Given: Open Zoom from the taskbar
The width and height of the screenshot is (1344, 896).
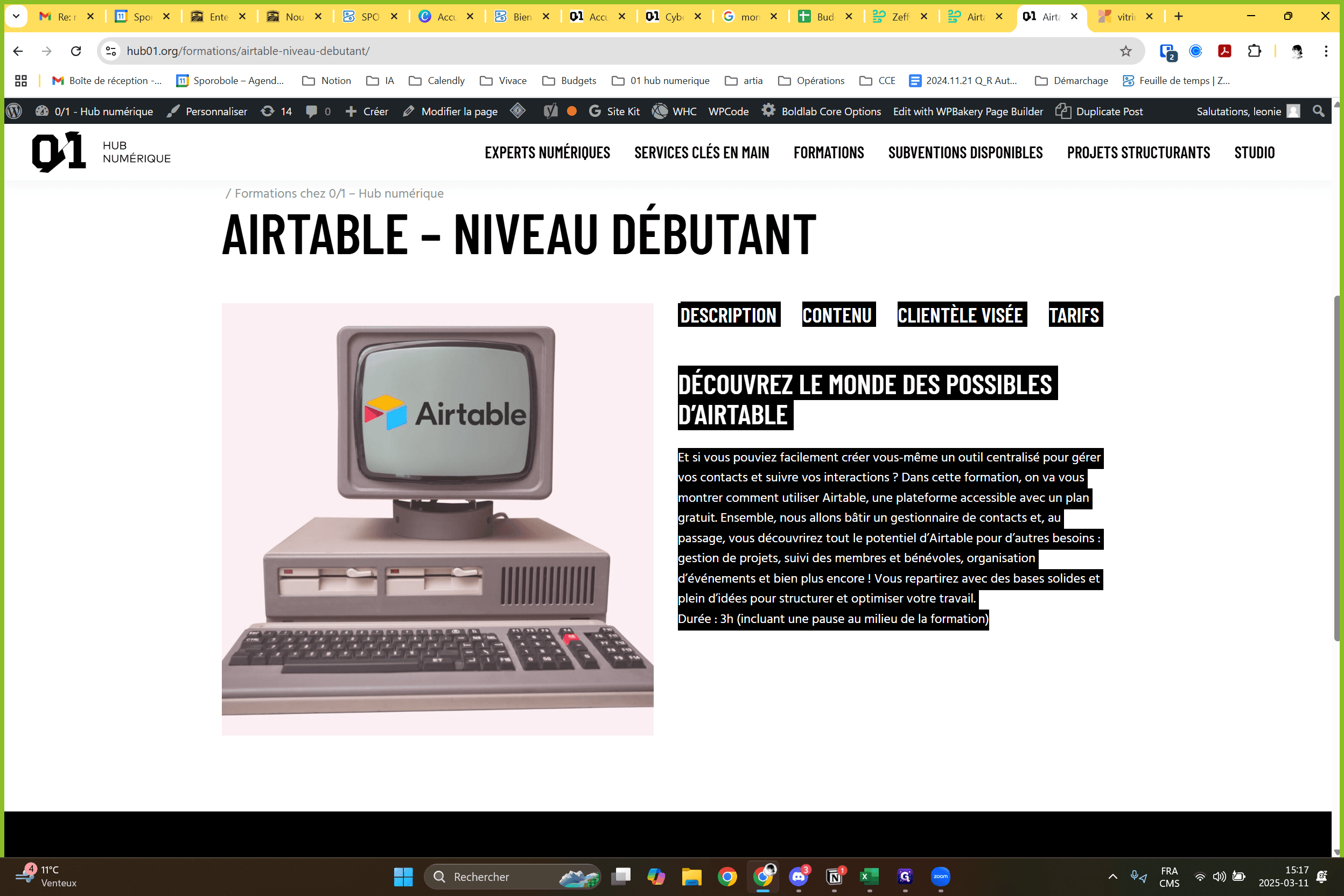Looking at the screenshot, I should (941, 876).
